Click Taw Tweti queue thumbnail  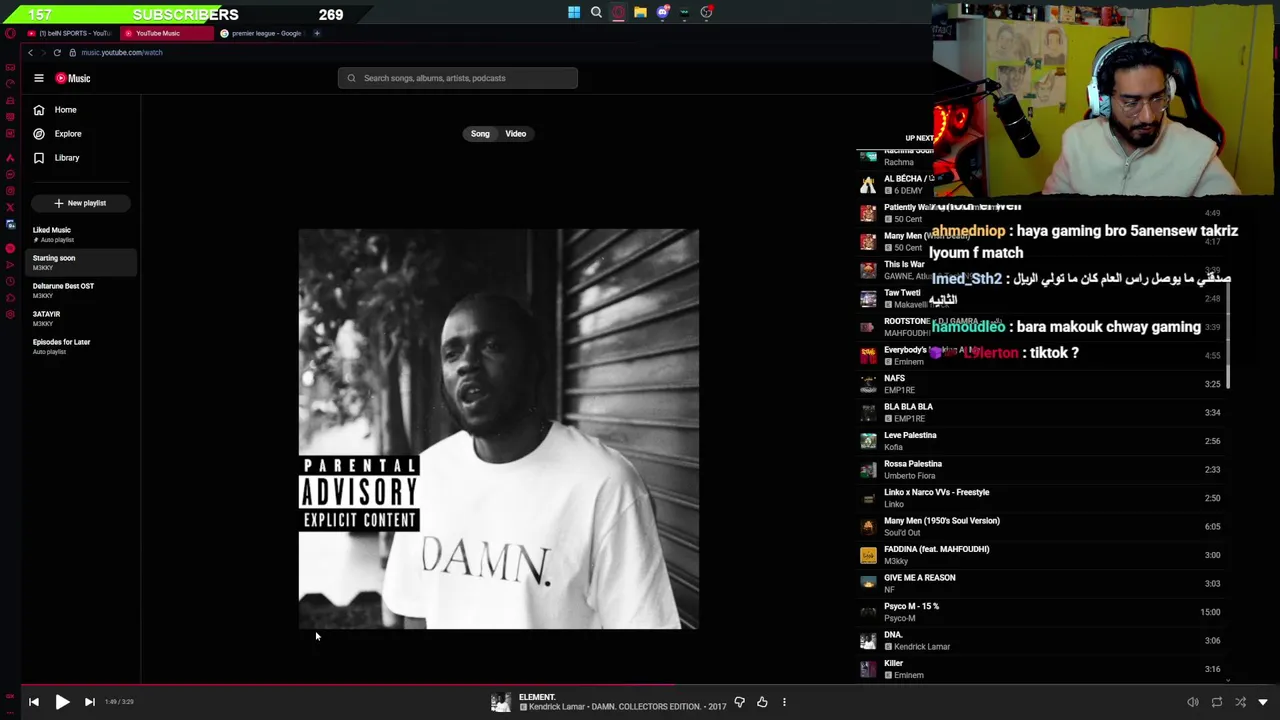868,299
